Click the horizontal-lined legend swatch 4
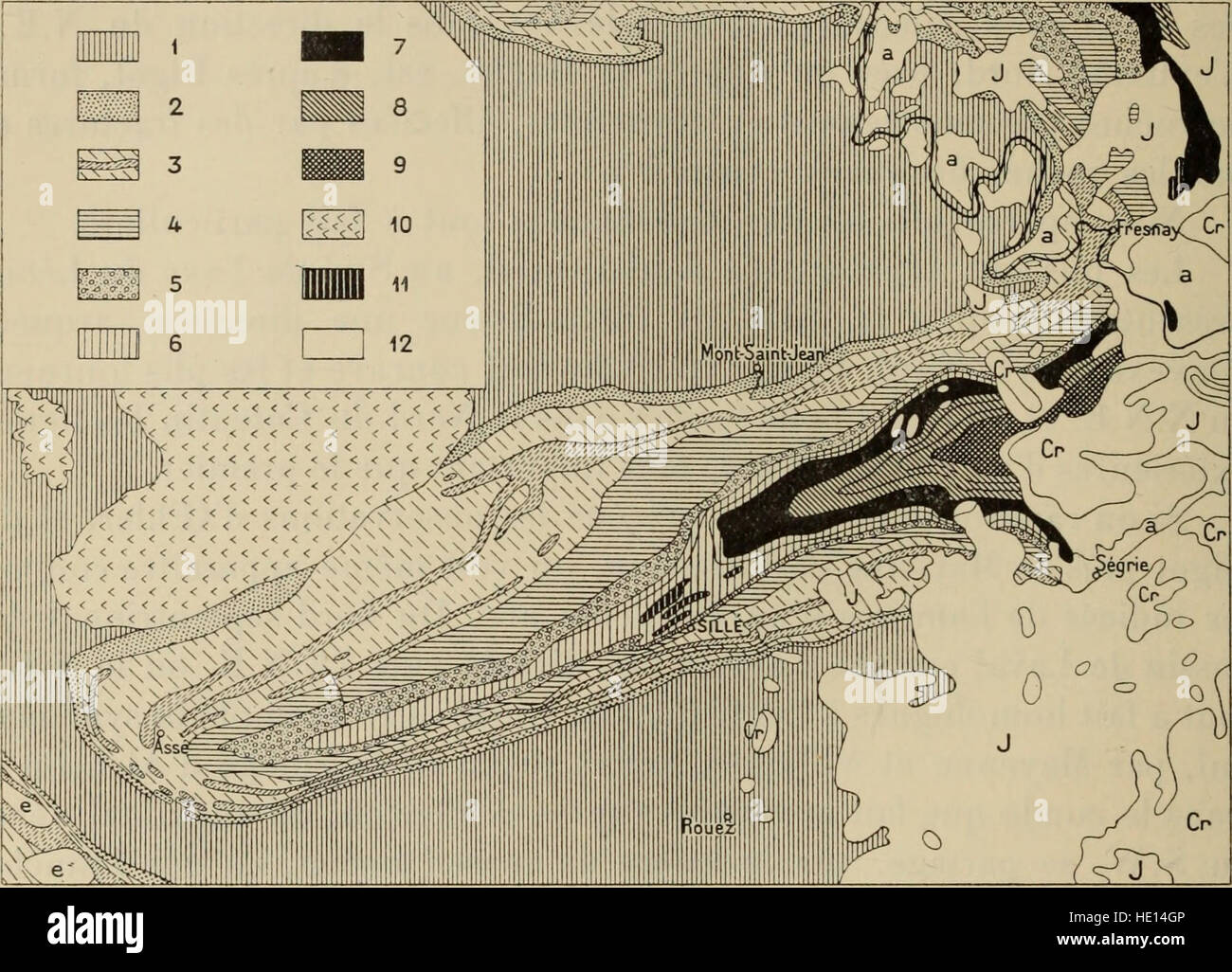The width and height of the screenshot is (1232, 972). click(x=109, y=225)
